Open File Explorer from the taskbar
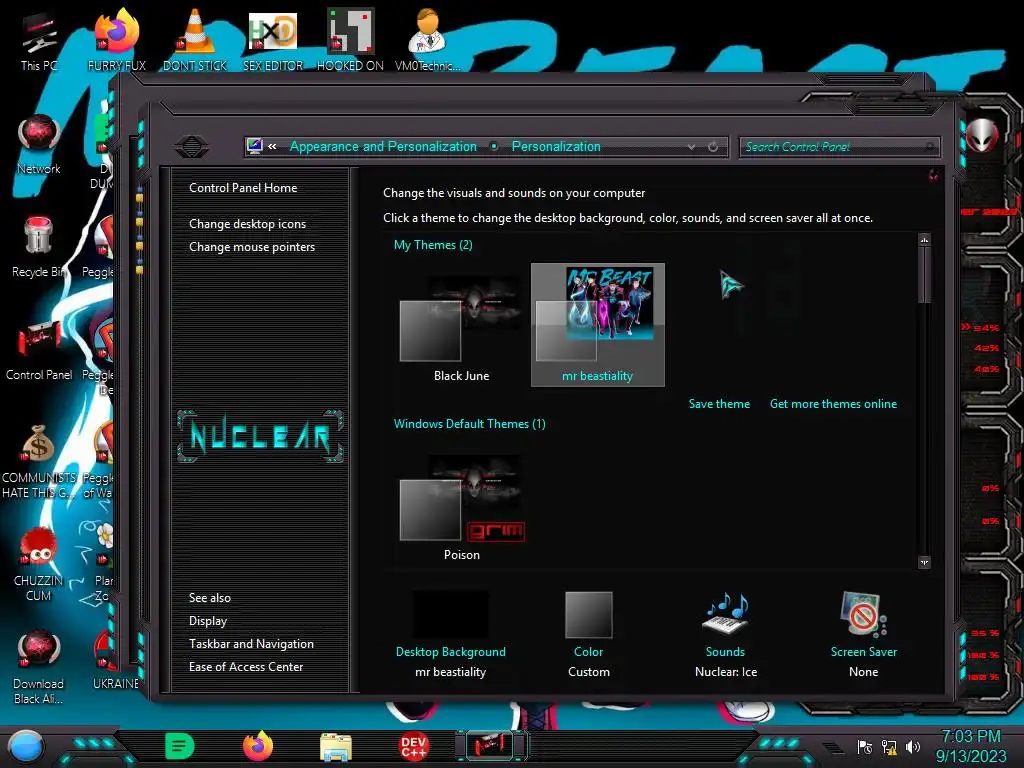The width and height of the screenshot is (1024, 768). coord(336,747)
